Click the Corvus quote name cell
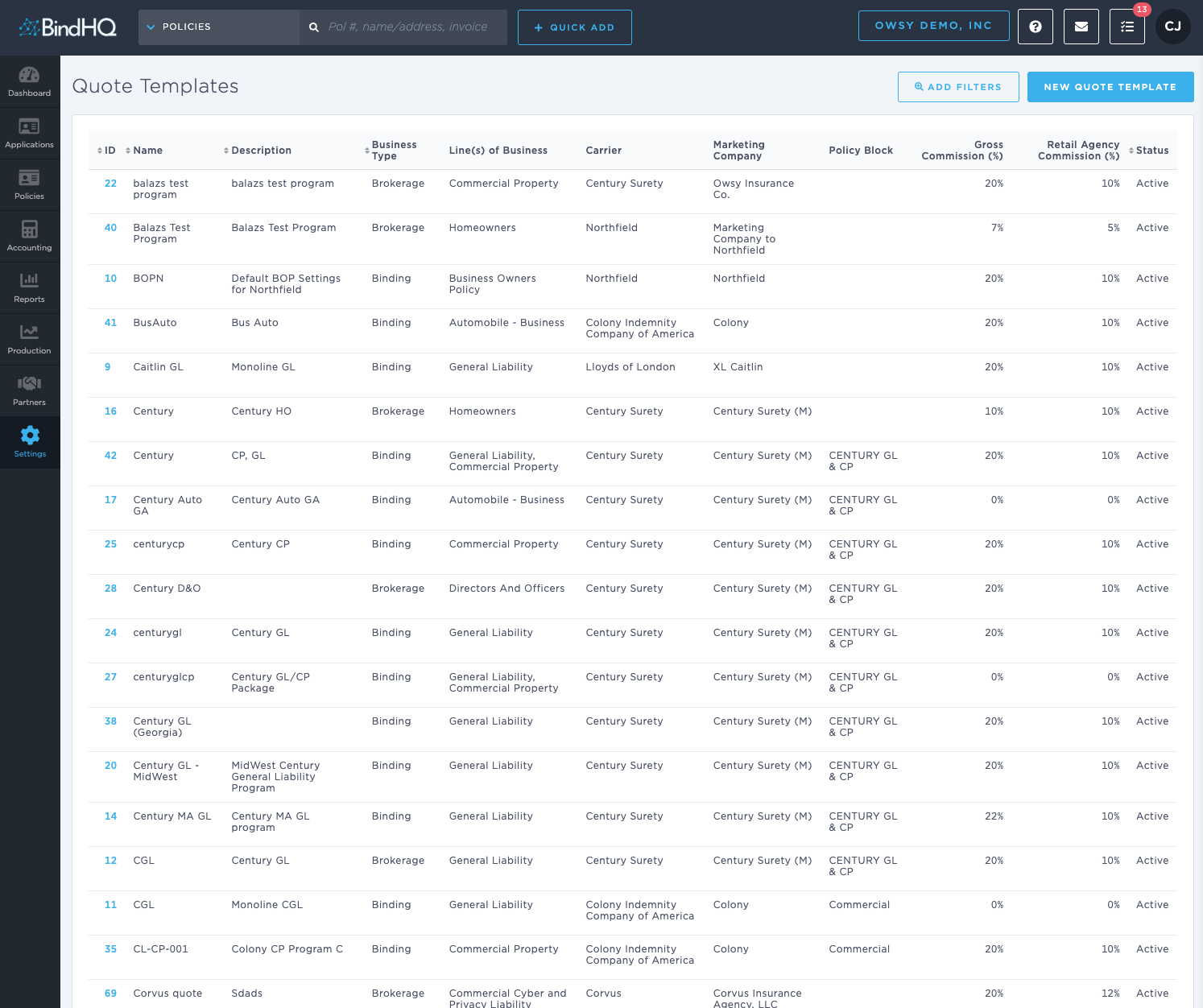The image size is (1203, 1008). tap(167, 994)
